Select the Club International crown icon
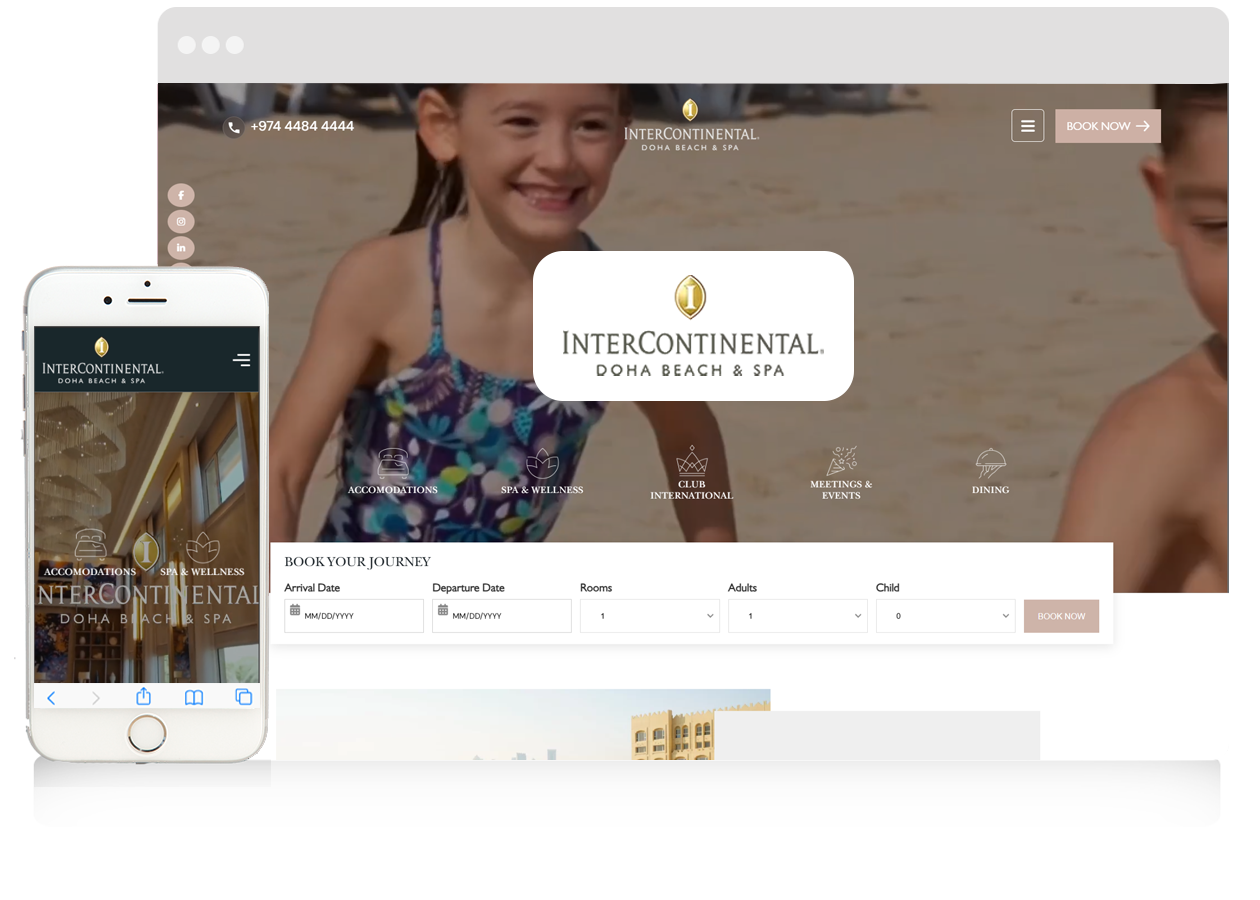Screen dimensions: 1260x900 [691, 461]
